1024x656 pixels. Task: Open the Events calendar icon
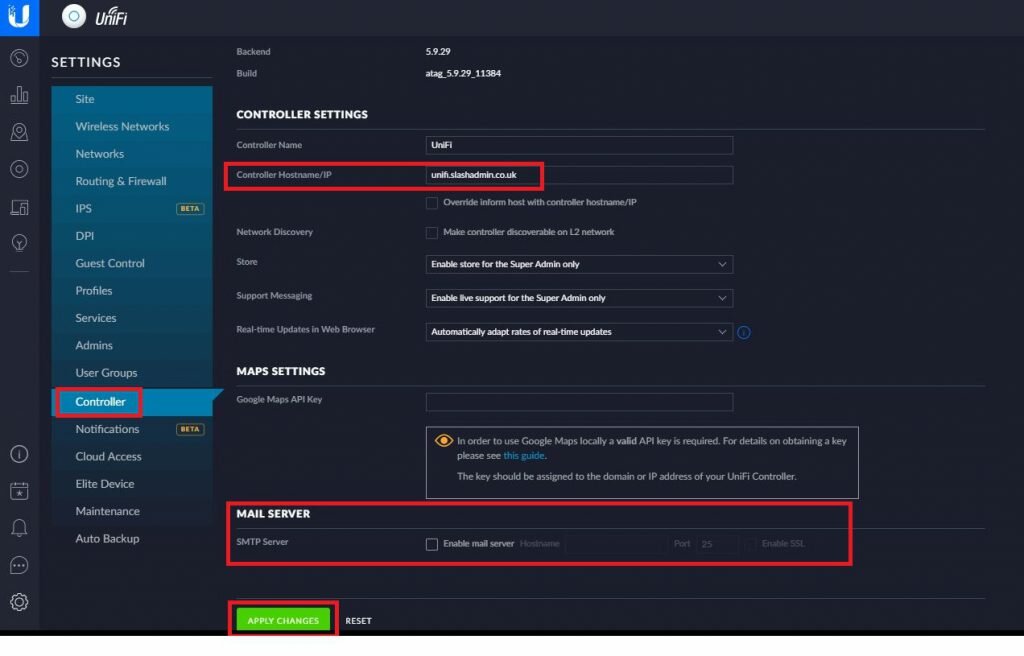point(19,491)
